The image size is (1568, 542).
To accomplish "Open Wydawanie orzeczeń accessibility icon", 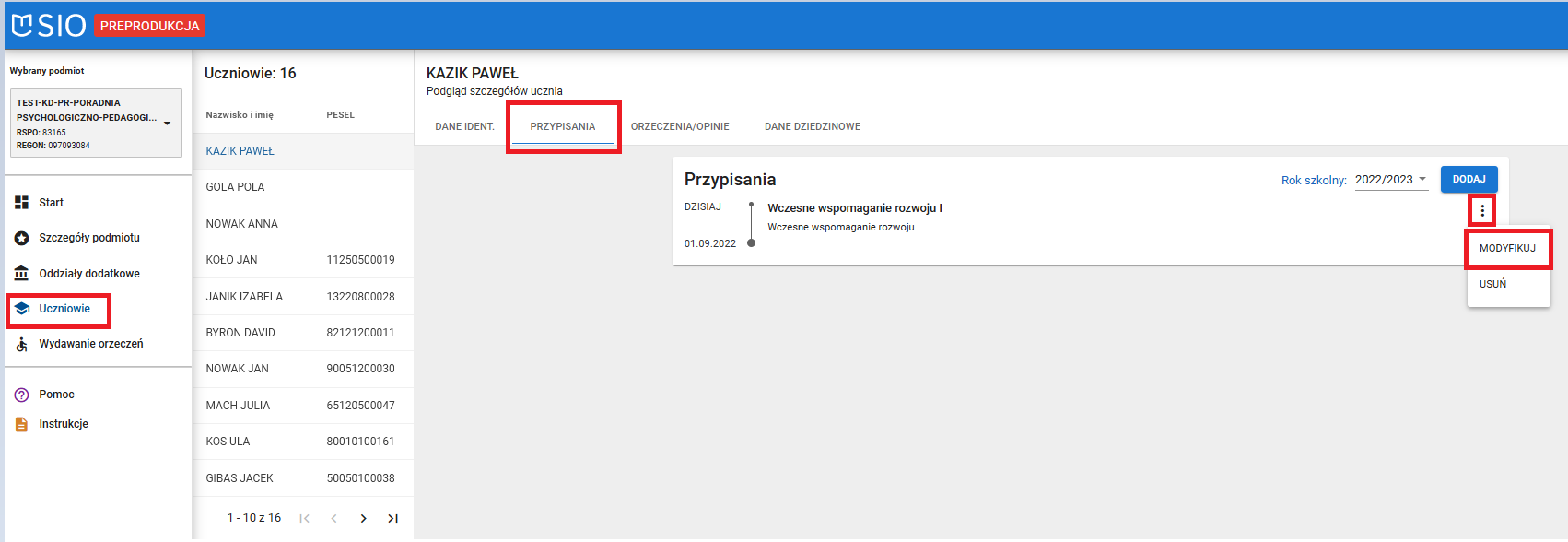I will [x=22, y=344].
